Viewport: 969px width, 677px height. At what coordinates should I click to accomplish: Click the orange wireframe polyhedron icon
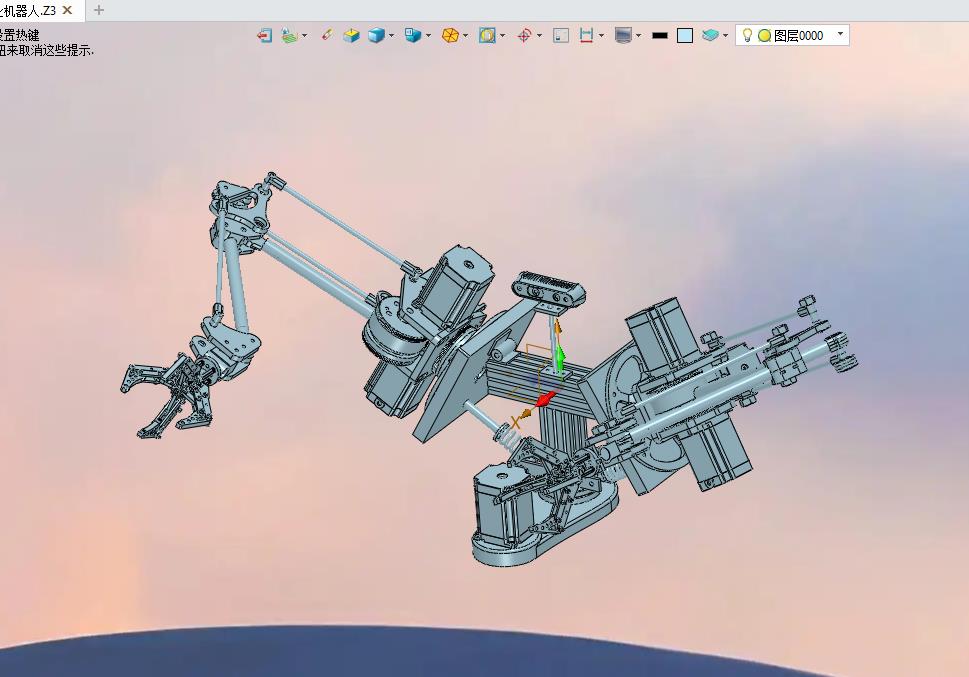point(451,36)
